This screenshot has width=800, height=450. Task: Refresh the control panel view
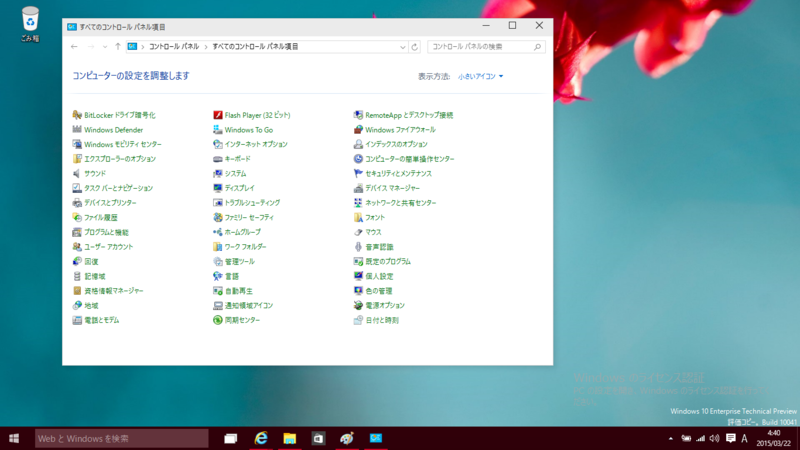415,47
